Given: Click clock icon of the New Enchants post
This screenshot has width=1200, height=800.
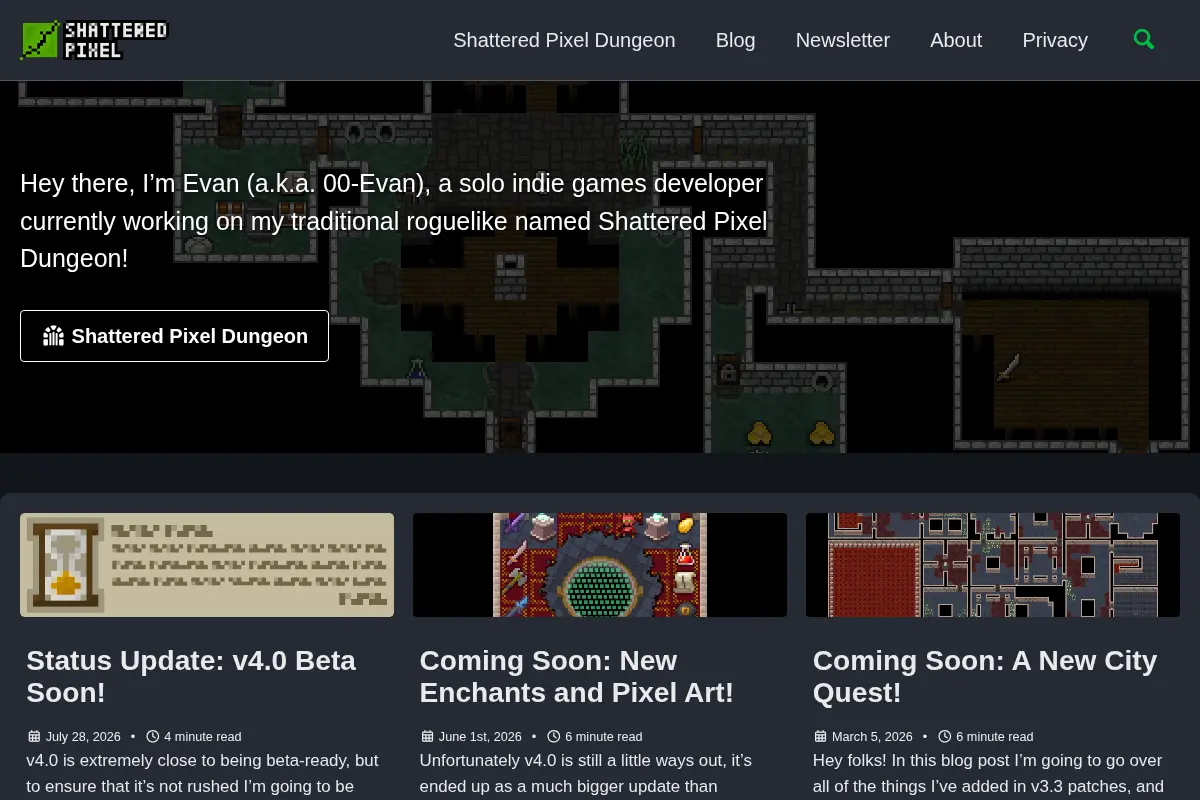Looking at the screenshot, I should click(x=554, y=736).
